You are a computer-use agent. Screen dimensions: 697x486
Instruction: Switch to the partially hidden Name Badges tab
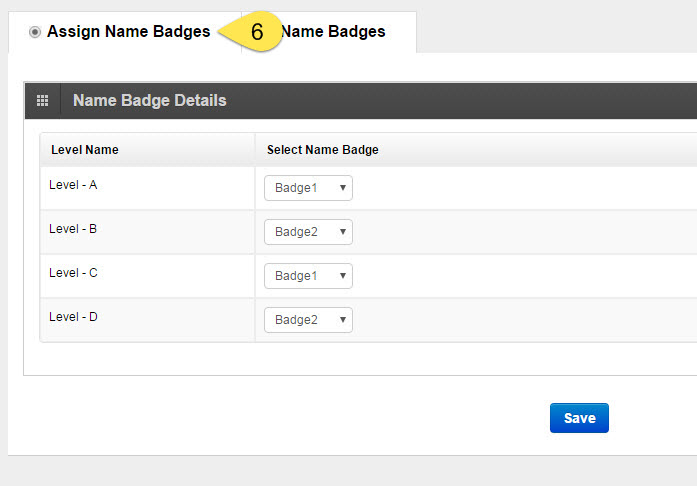(x=333, y=32)
